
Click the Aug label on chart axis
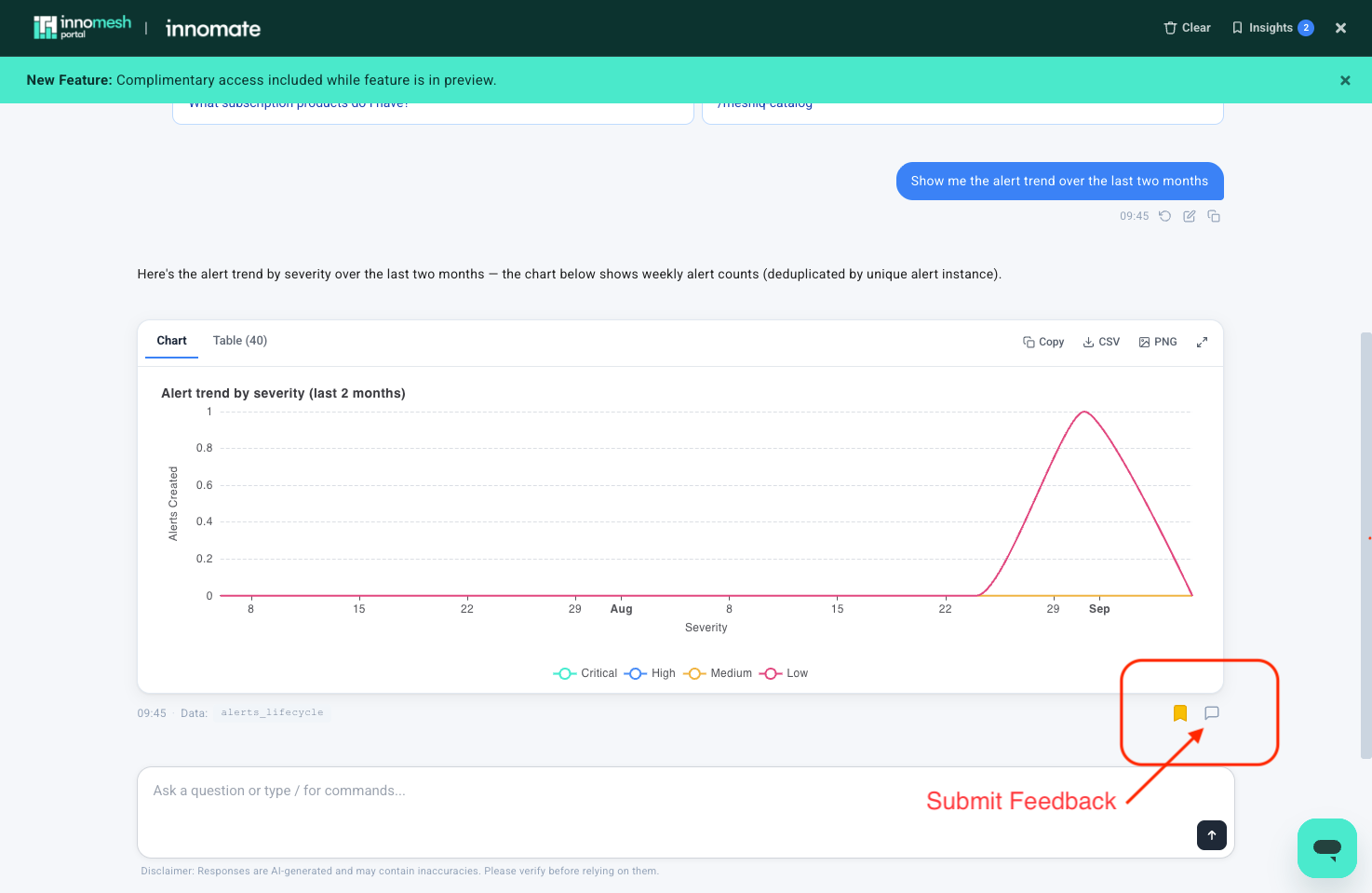pos(621,609)
